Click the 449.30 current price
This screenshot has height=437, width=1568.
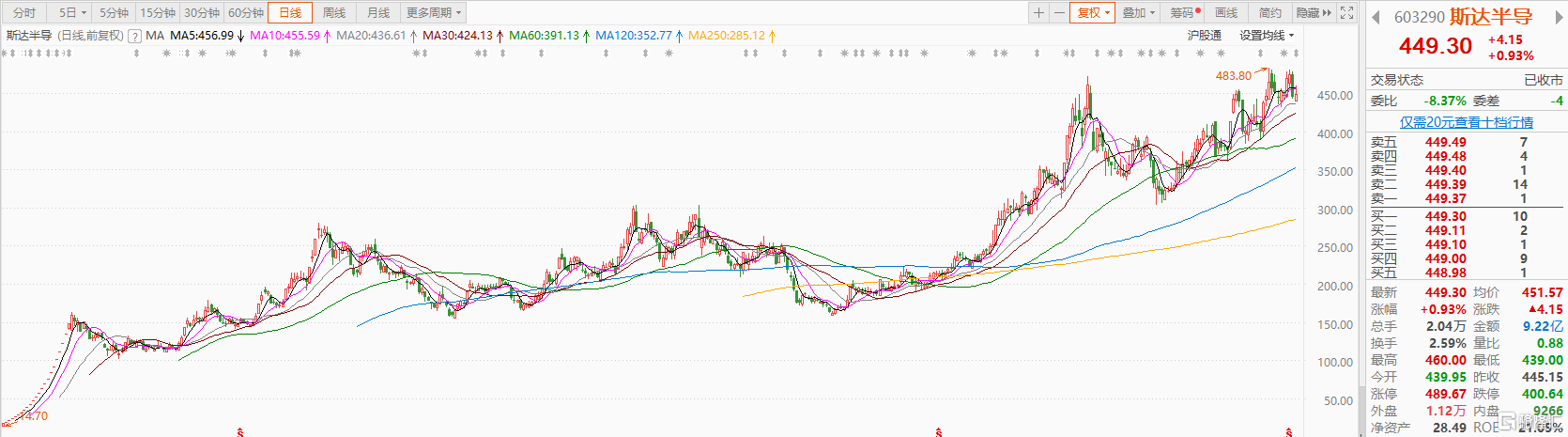(1435, 46)
